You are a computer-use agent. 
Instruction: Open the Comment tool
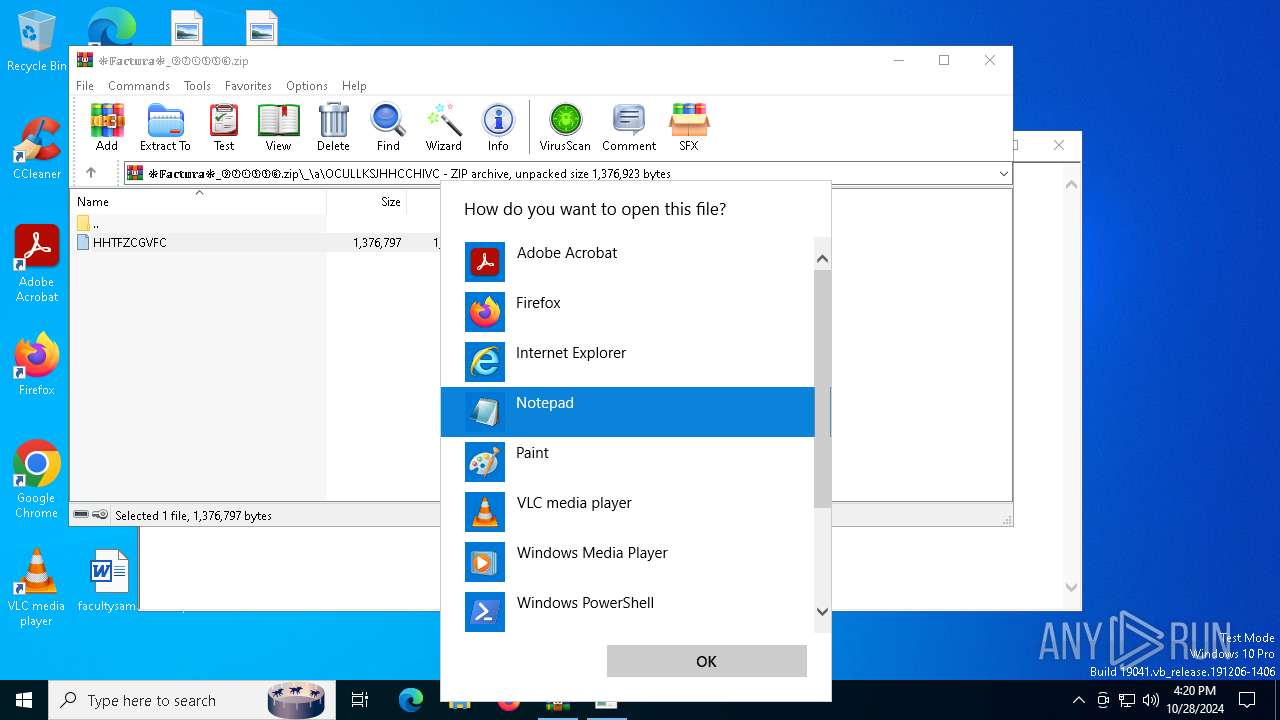pyautogui.click(x=629, y=127)
